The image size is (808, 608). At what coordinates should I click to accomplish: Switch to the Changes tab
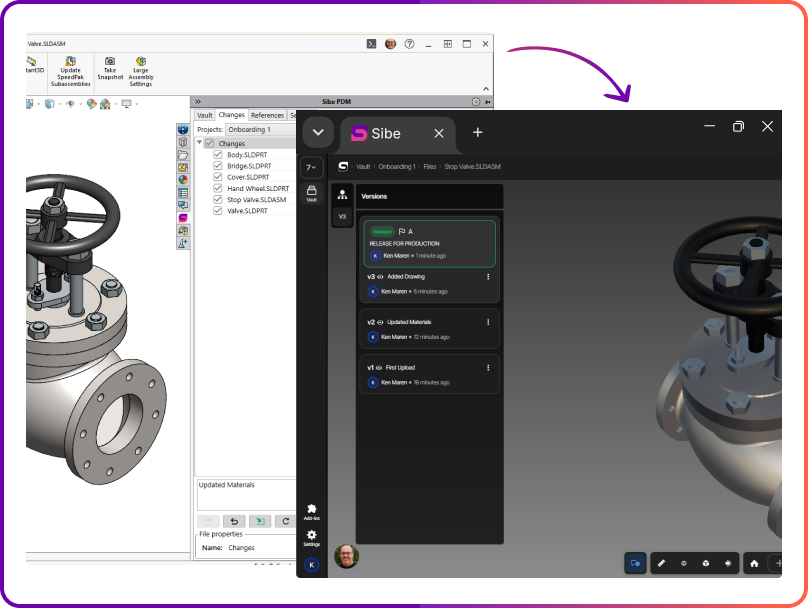pos(231,114)
